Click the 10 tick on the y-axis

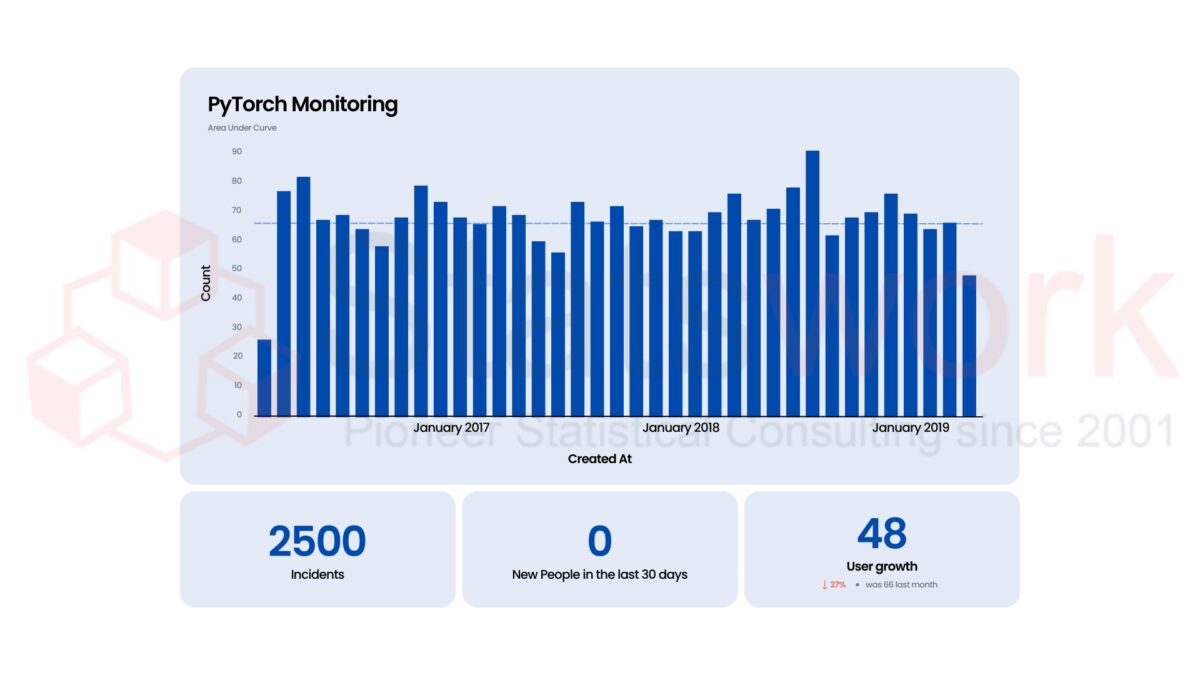tap(237, 386)
